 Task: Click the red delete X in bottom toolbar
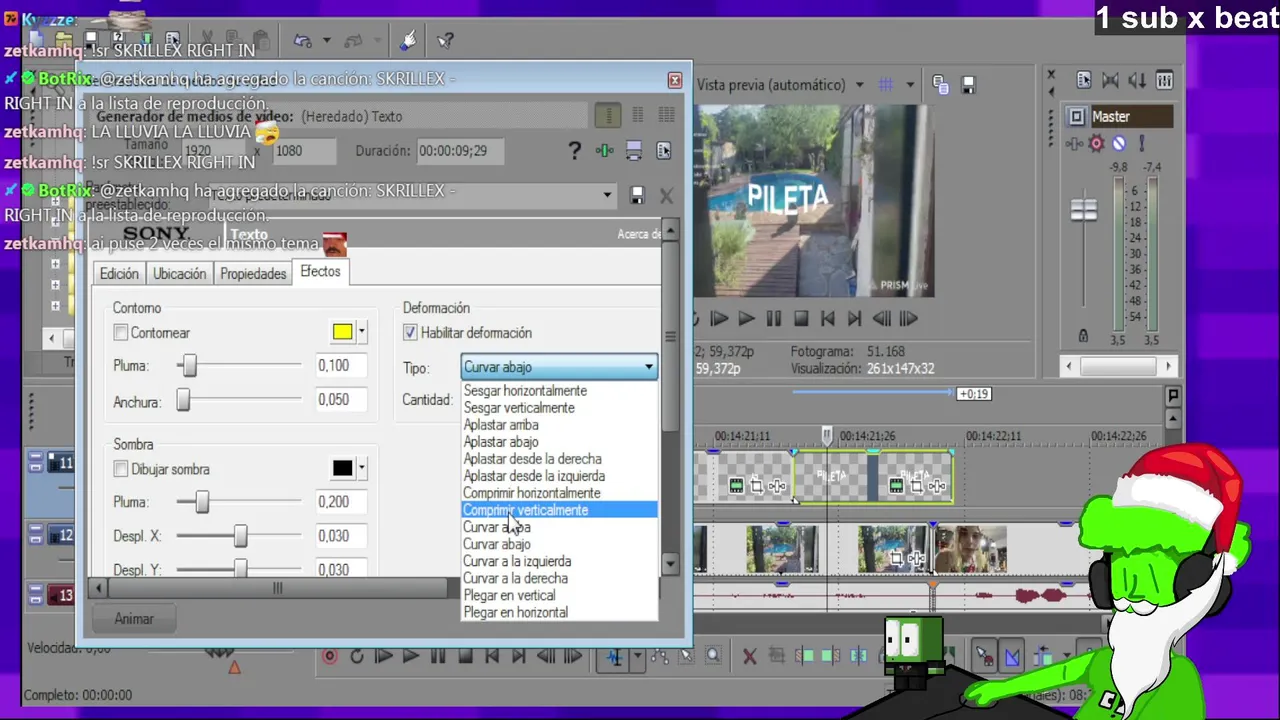[x=749, y=657]
